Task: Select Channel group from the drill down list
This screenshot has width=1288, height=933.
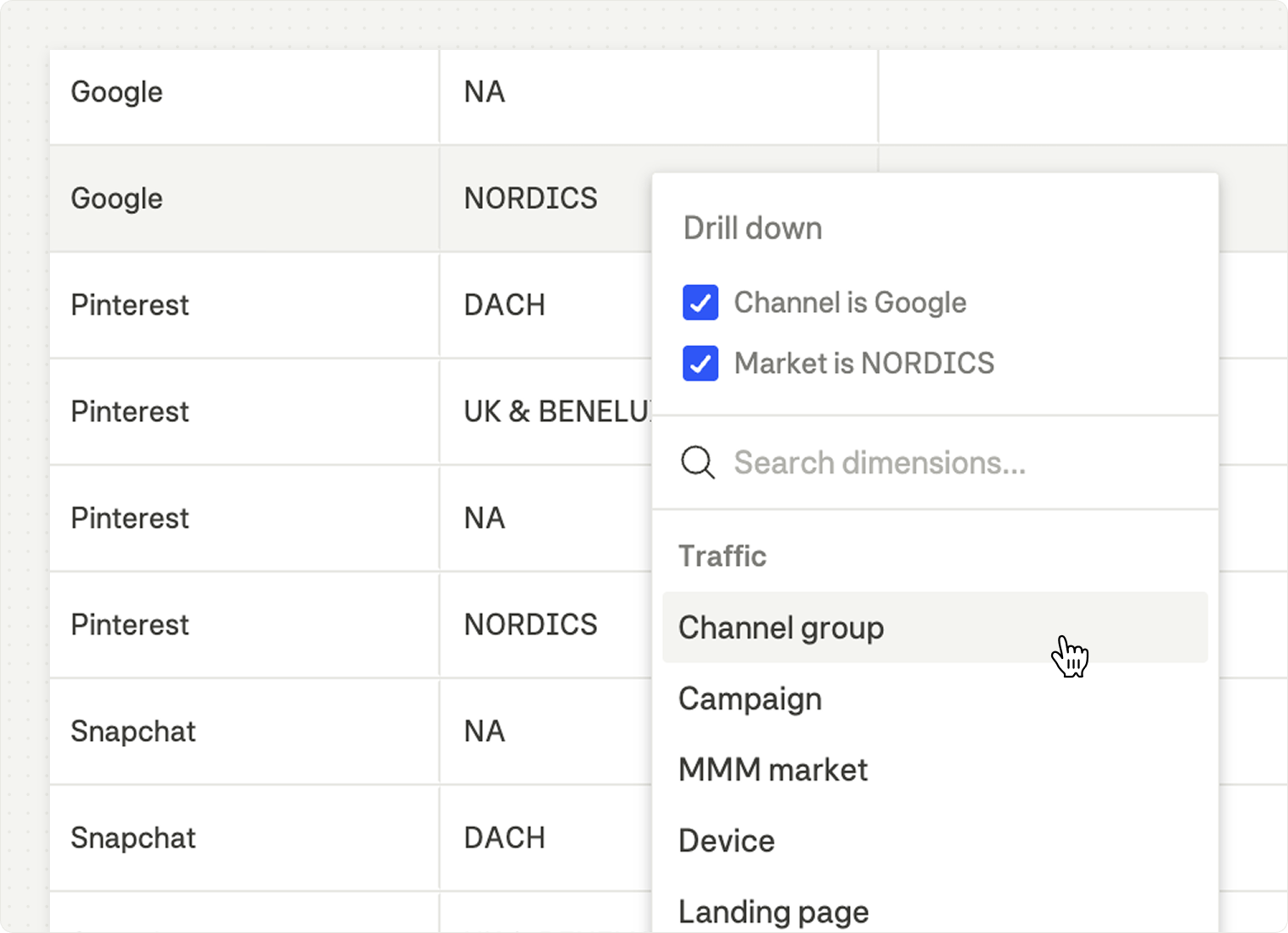Action: tap(781, 628)
